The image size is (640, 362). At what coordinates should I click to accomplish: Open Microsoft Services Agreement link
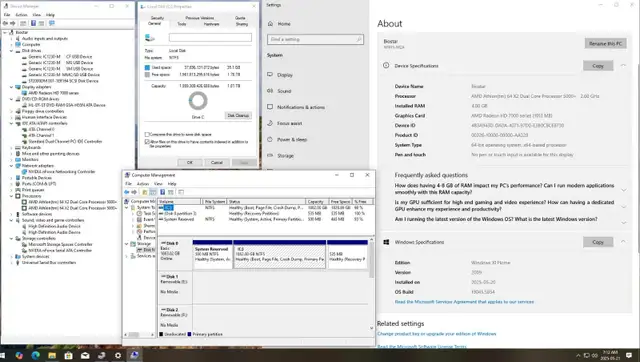click(x=464, y=302)
